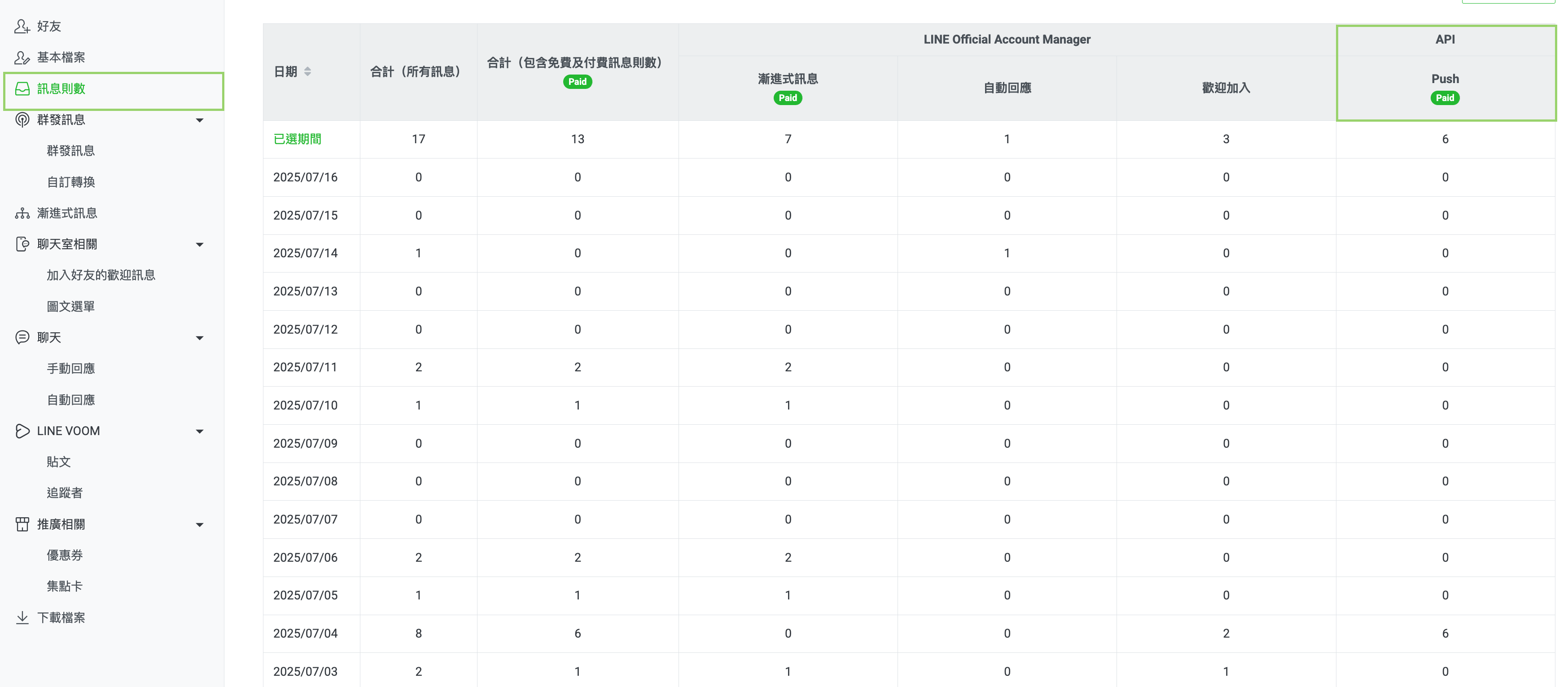Click the message count (訊息則數) inbox icon

(x=22, y=89)
